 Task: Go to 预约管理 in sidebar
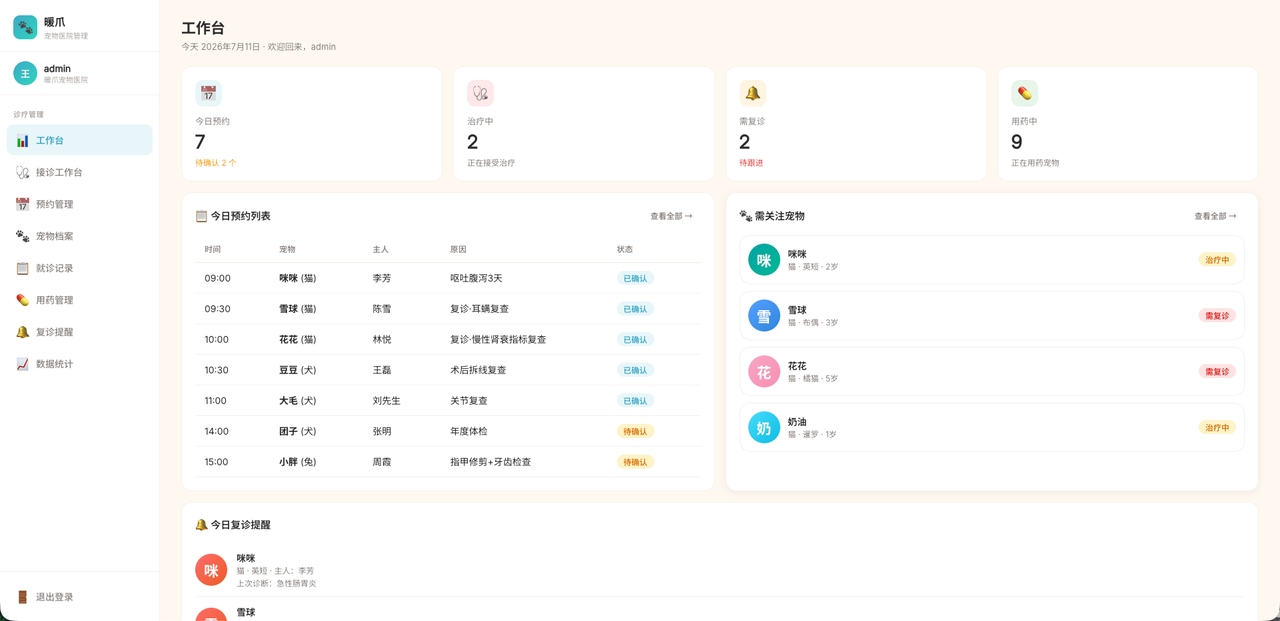(79, 204)
